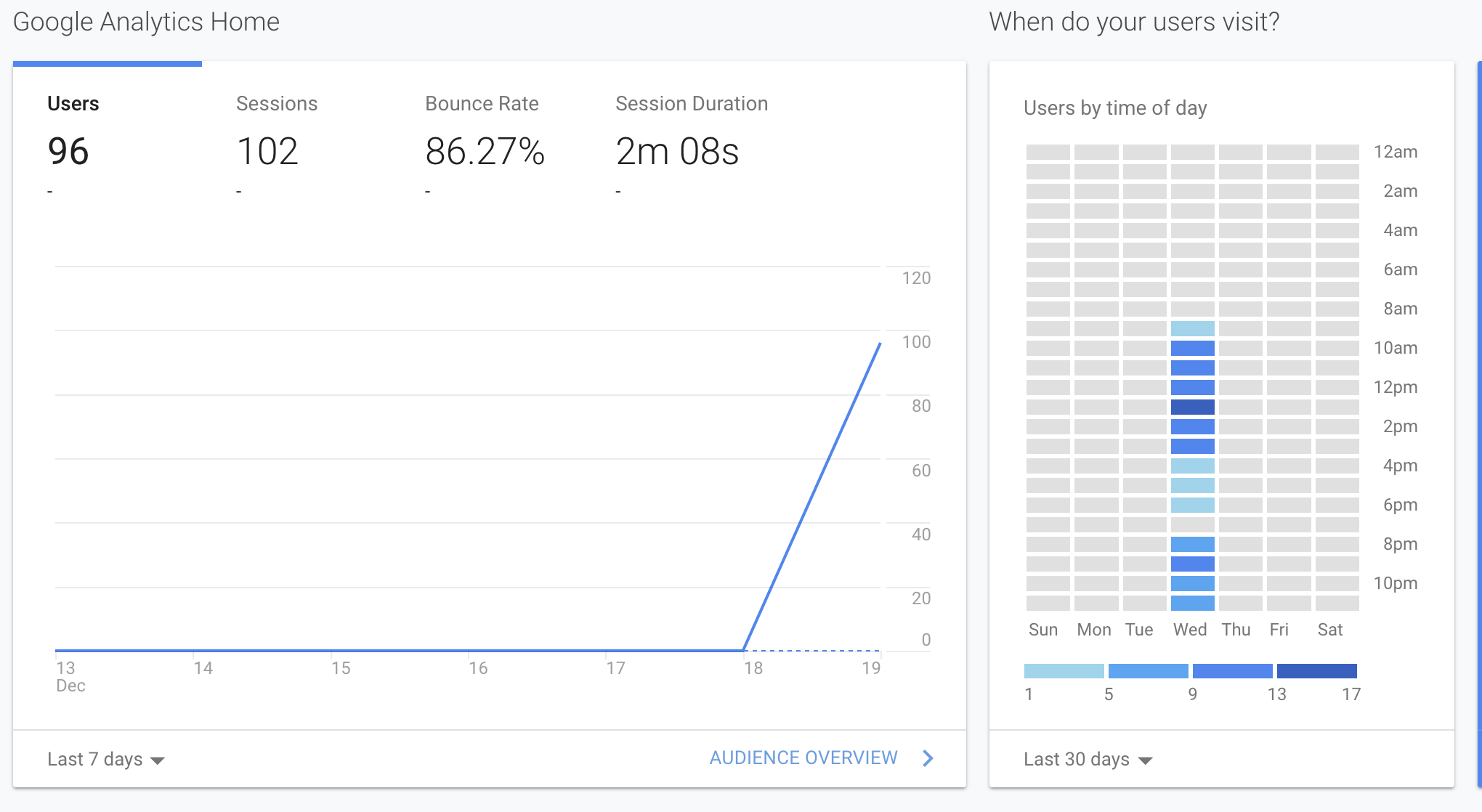Click the When do your users visit heading
This screenshot has height=812, width=1482.
click(x=1134, y=22)
